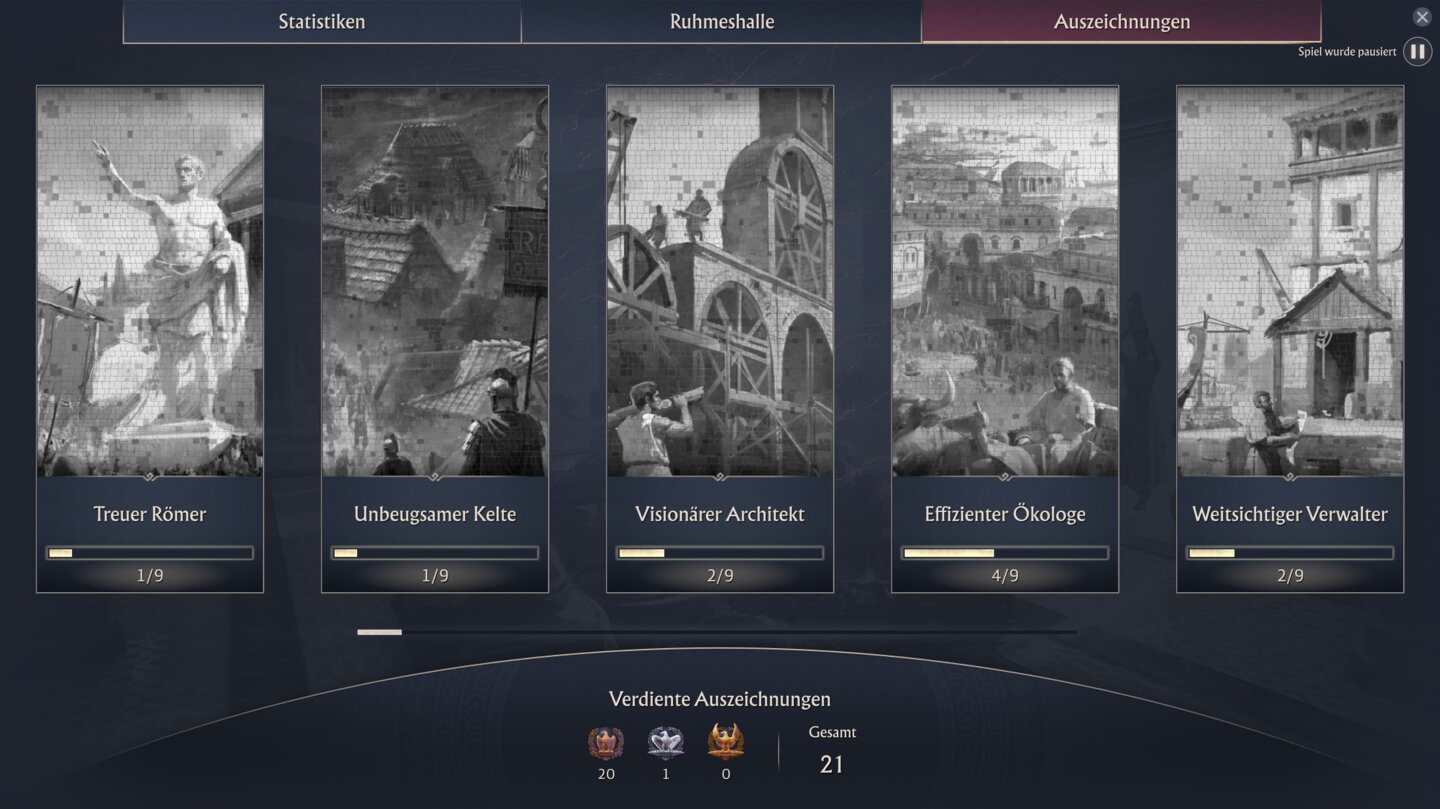Click the Effizienter Ökologe progress bar

coord(1005,553)
